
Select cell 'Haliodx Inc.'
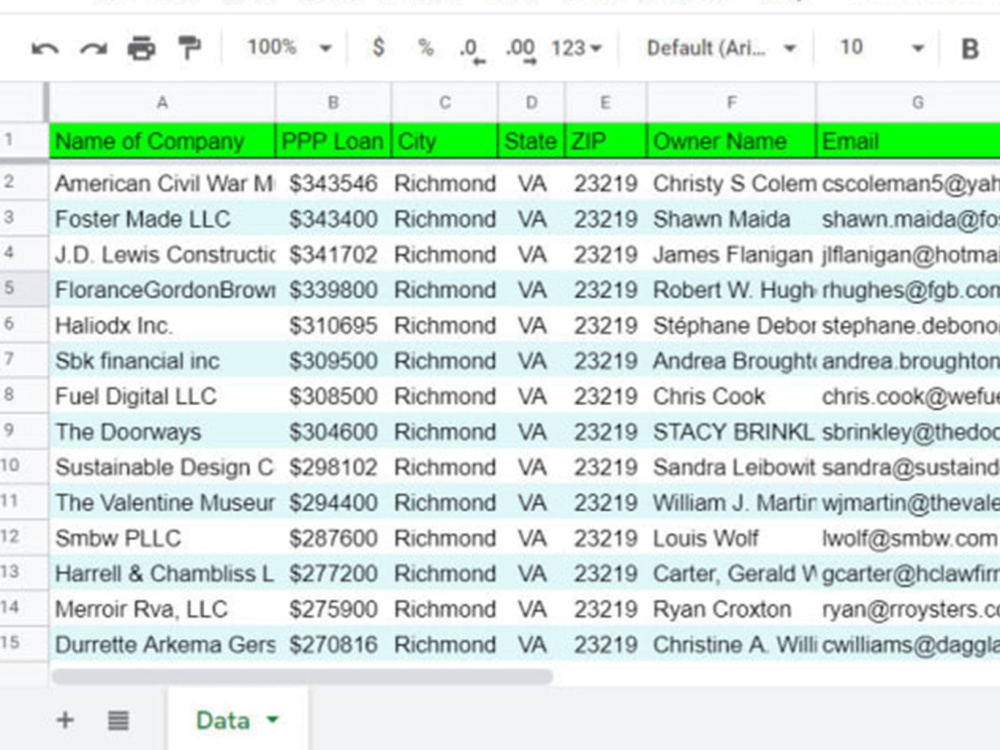163,326
